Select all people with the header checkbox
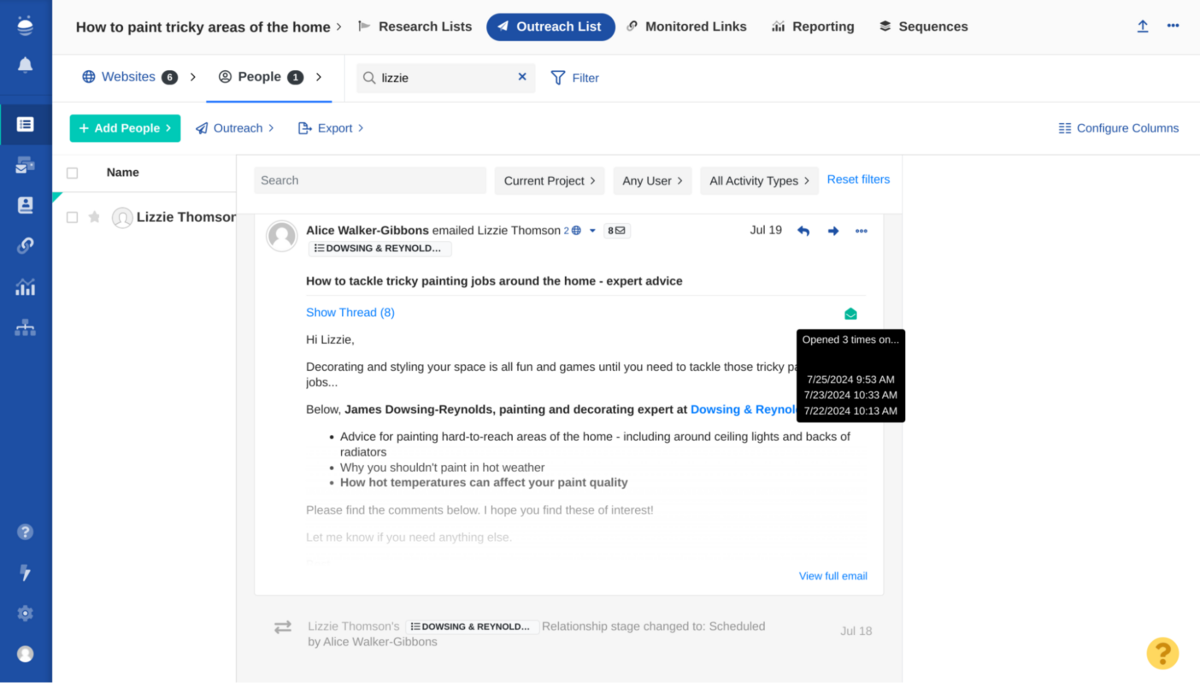Viewport: 1200px width, 683px height. tap(71, 172)
